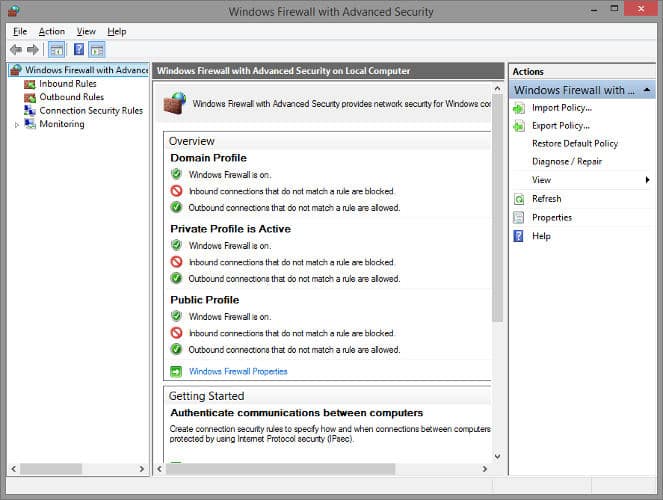This screenshot has height=500, width=663.
Task: Select Connection Security Rules node
Action: pos(91,111)
